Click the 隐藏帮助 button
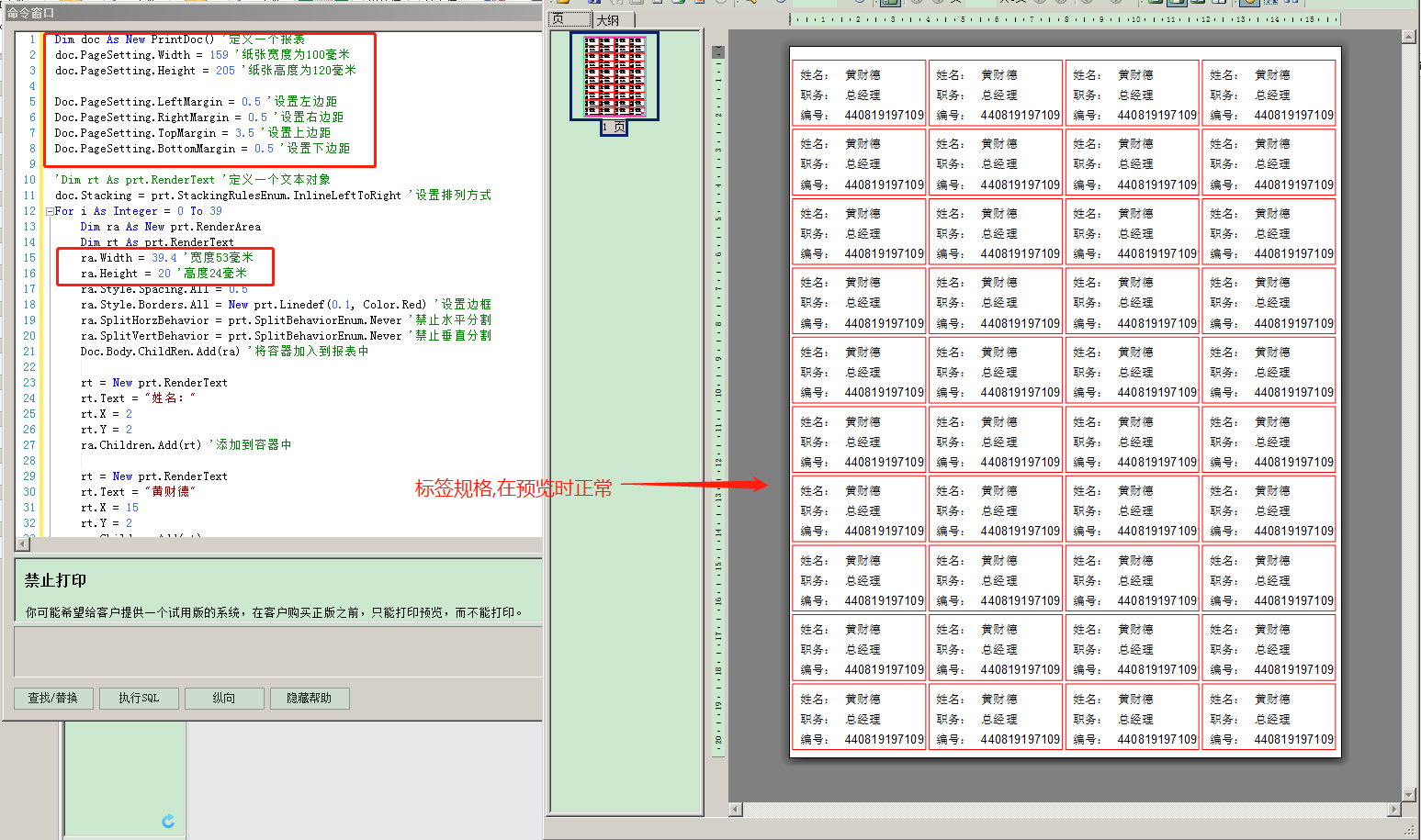 click(310, 699)
